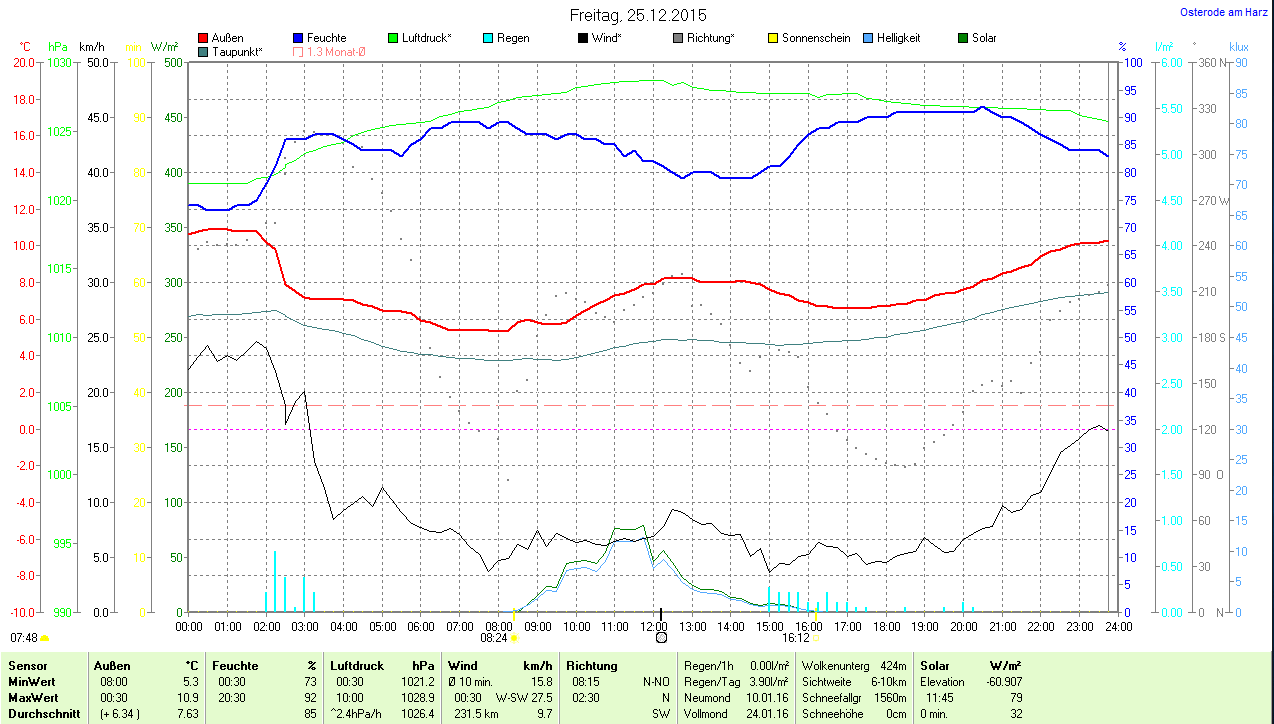The width and height of the screenshot is (1274, 724).
Task: Click the blue Feuchte legend icon
Action: 299,38
